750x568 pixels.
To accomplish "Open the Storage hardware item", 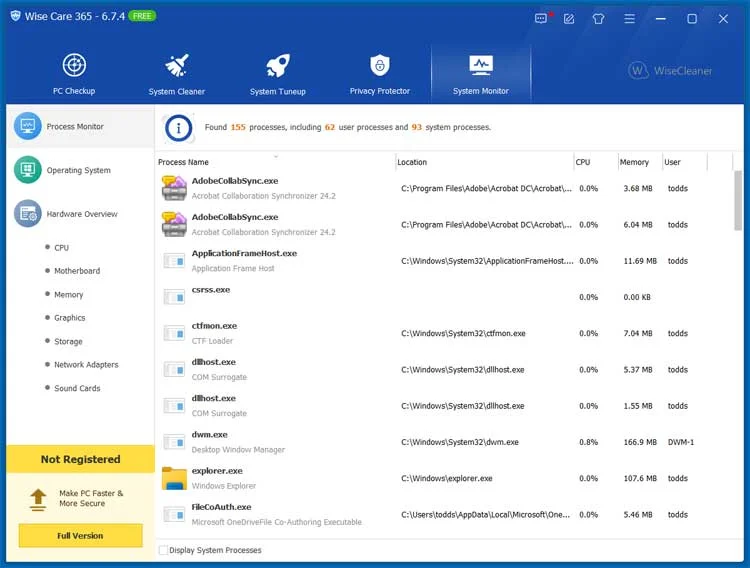I will pos(68,341).
